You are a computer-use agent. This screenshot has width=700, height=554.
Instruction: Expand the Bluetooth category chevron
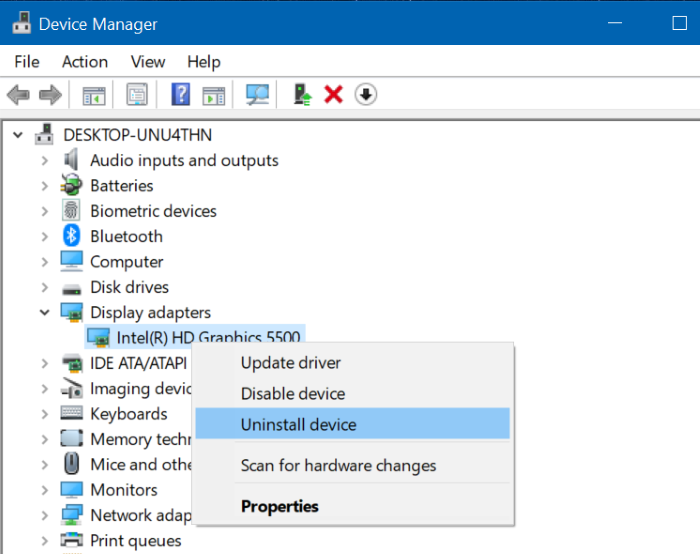point(44,236)
